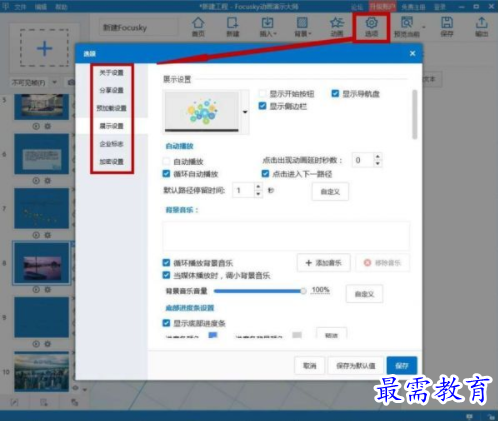Click the 升级账户 link
This screenshot has height=421, width=498.
(382, 6)
